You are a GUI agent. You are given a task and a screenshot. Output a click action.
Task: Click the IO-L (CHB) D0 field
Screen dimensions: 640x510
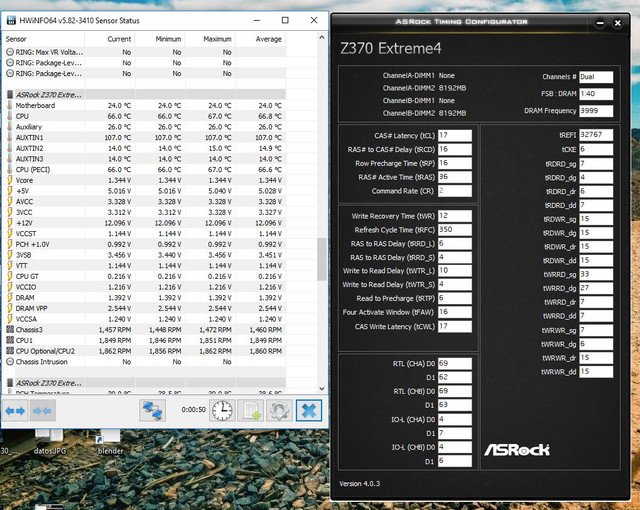click(455, 447)
